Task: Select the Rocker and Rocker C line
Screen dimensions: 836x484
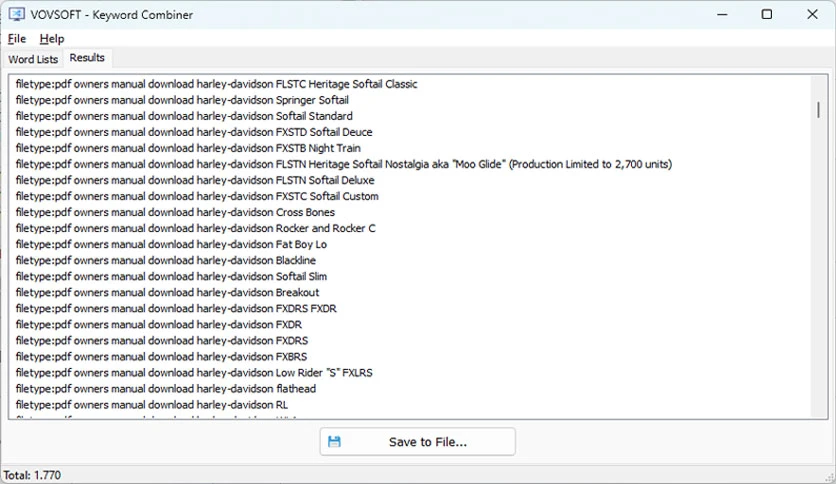Action: pos(196,228)
